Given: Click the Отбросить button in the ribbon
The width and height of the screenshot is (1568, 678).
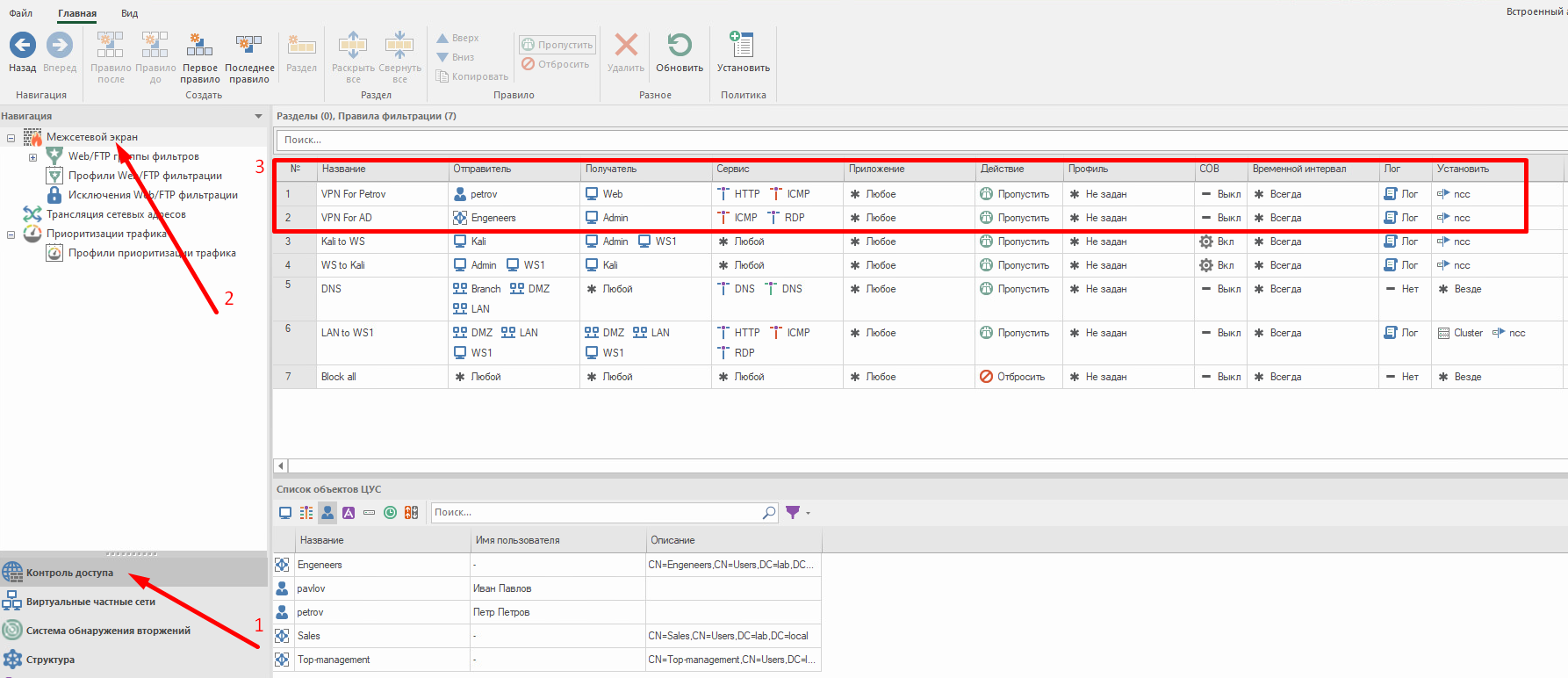Looking at the screenshot, I should (x=556, y=64).
